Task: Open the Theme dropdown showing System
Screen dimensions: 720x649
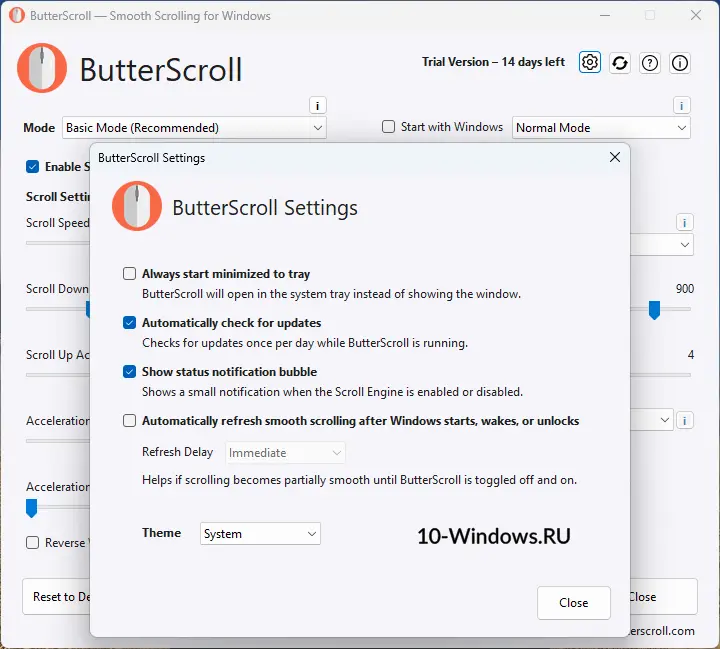Action: [x=260, y=534]
